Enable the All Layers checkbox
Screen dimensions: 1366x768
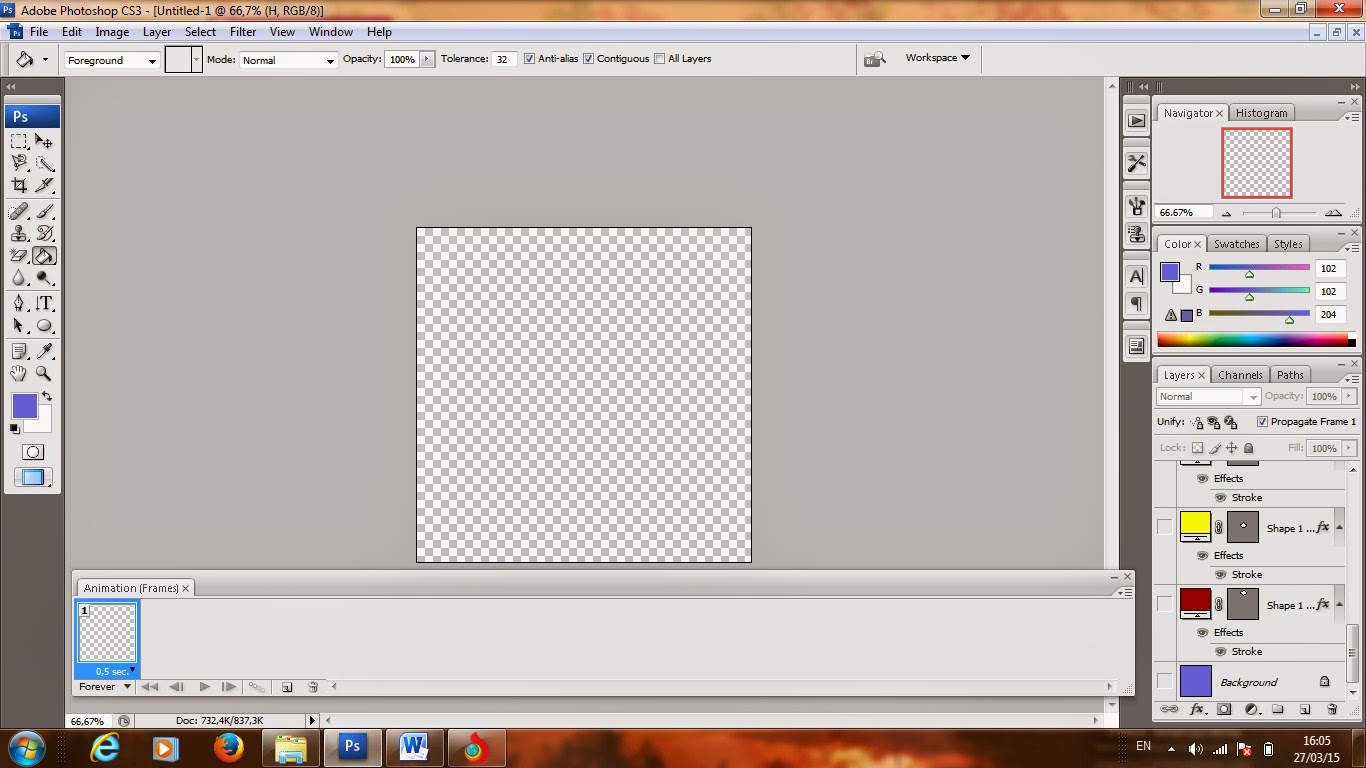pos(659,59)
